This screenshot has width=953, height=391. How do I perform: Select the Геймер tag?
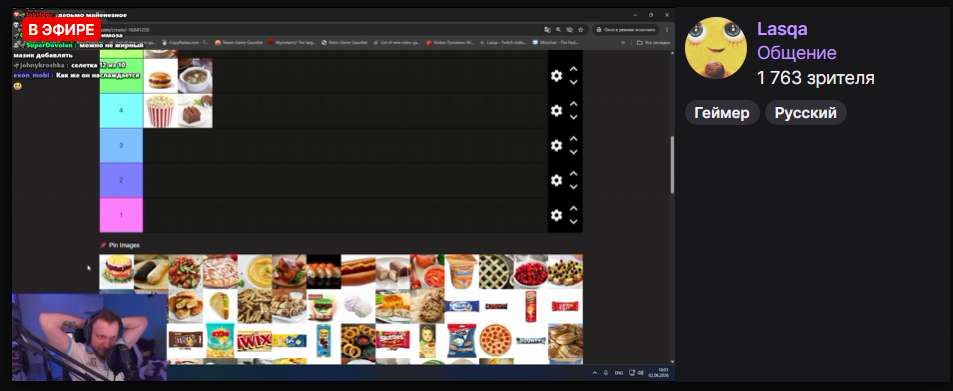pyautogui.click(x=722, y=112)
